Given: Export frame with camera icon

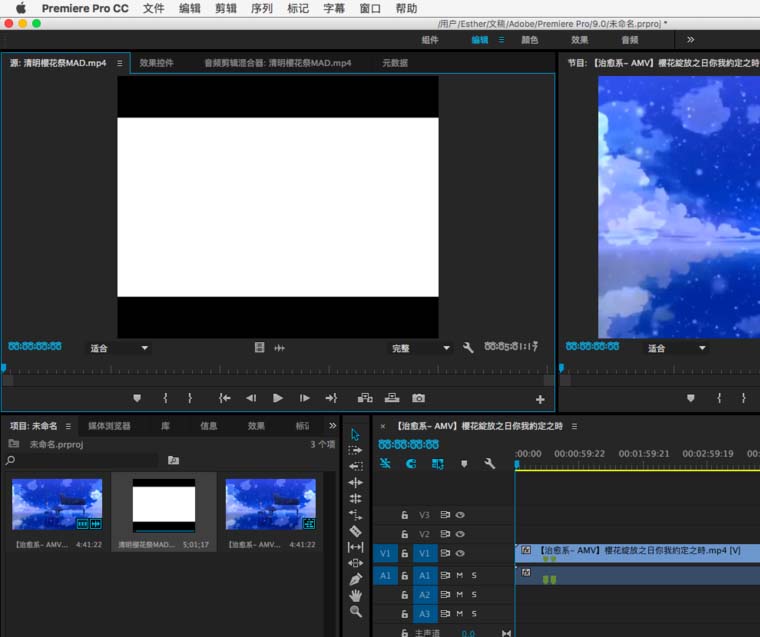Looking at the screenshot, I should pyautogui.click(x=418, y=398).
